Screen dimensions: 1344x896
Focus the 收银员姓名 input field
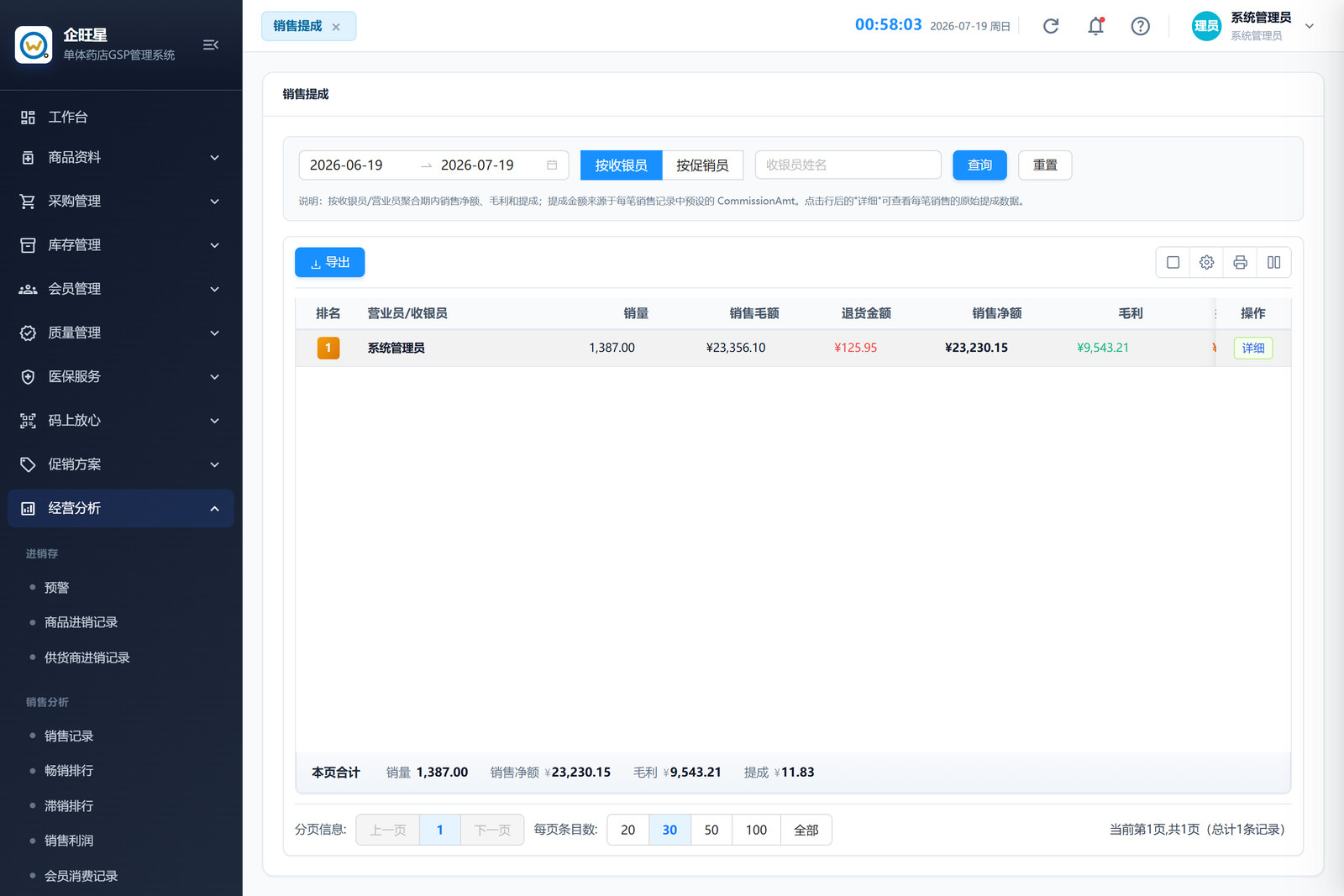pyautogui.click(x=848, y=165)
